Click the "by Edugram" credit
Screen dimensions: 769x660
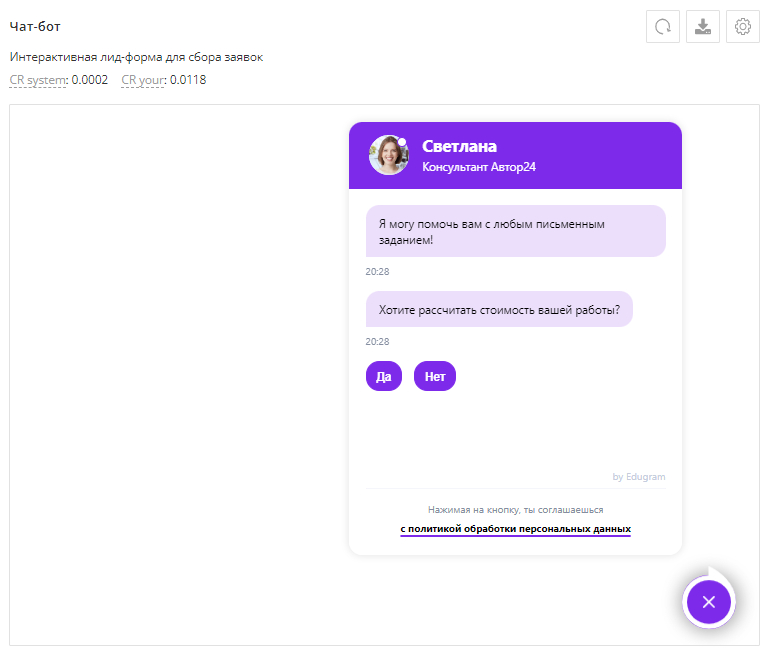pyautogui.click(x=638, y=477)
